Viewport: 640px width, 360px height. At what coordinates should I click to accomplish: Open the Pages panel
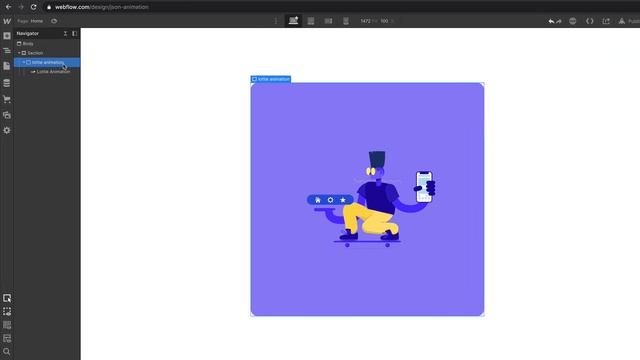pos(7,66)
